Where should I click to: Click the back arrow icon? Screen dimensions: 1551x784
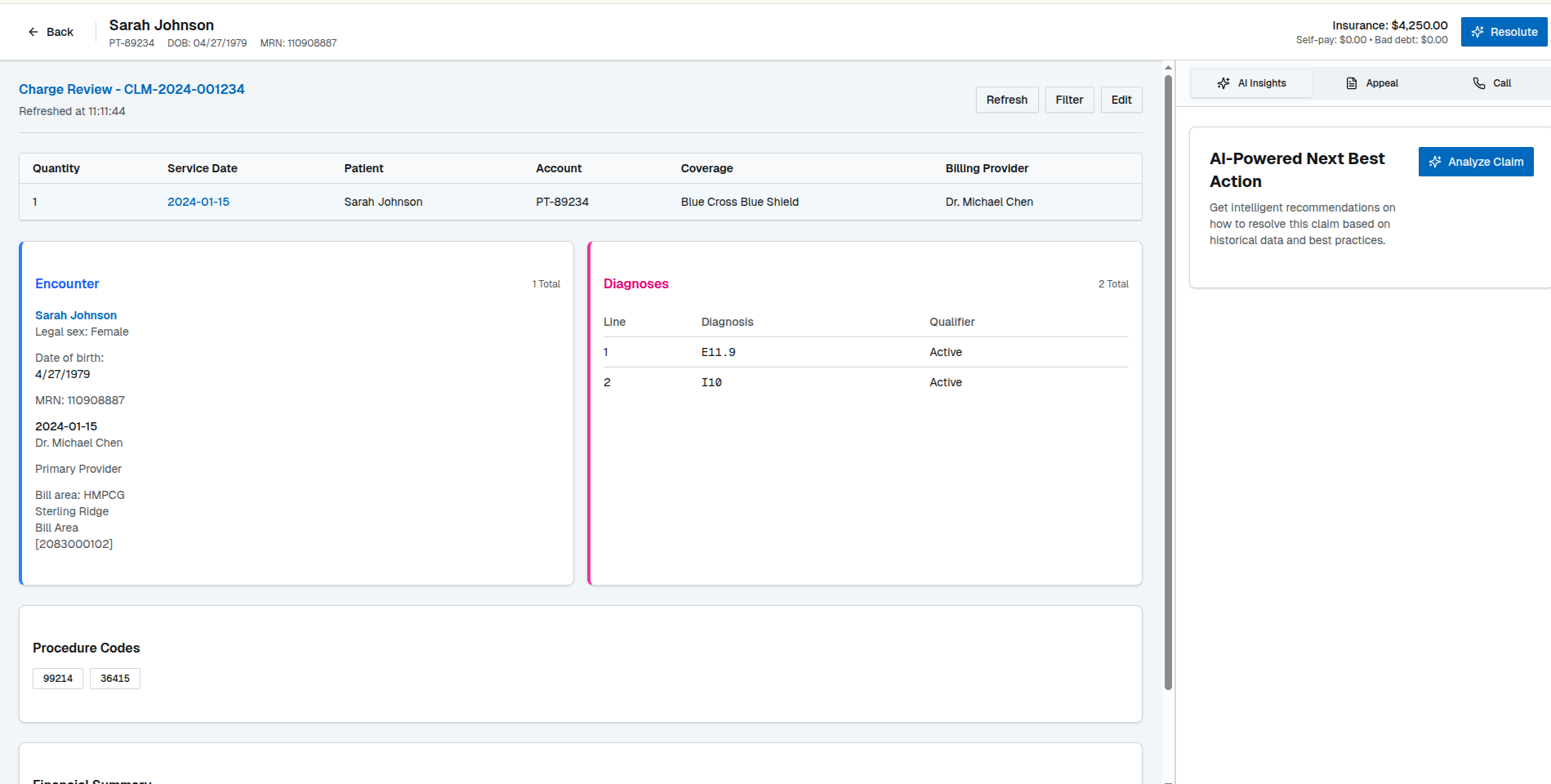[x=33, y=32]
